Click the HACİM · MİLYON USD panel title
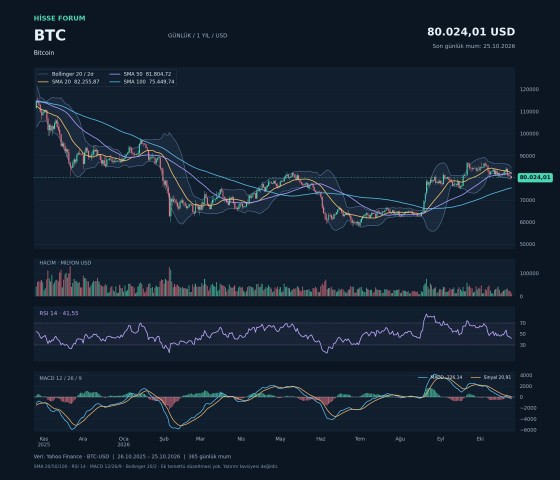 65,263
